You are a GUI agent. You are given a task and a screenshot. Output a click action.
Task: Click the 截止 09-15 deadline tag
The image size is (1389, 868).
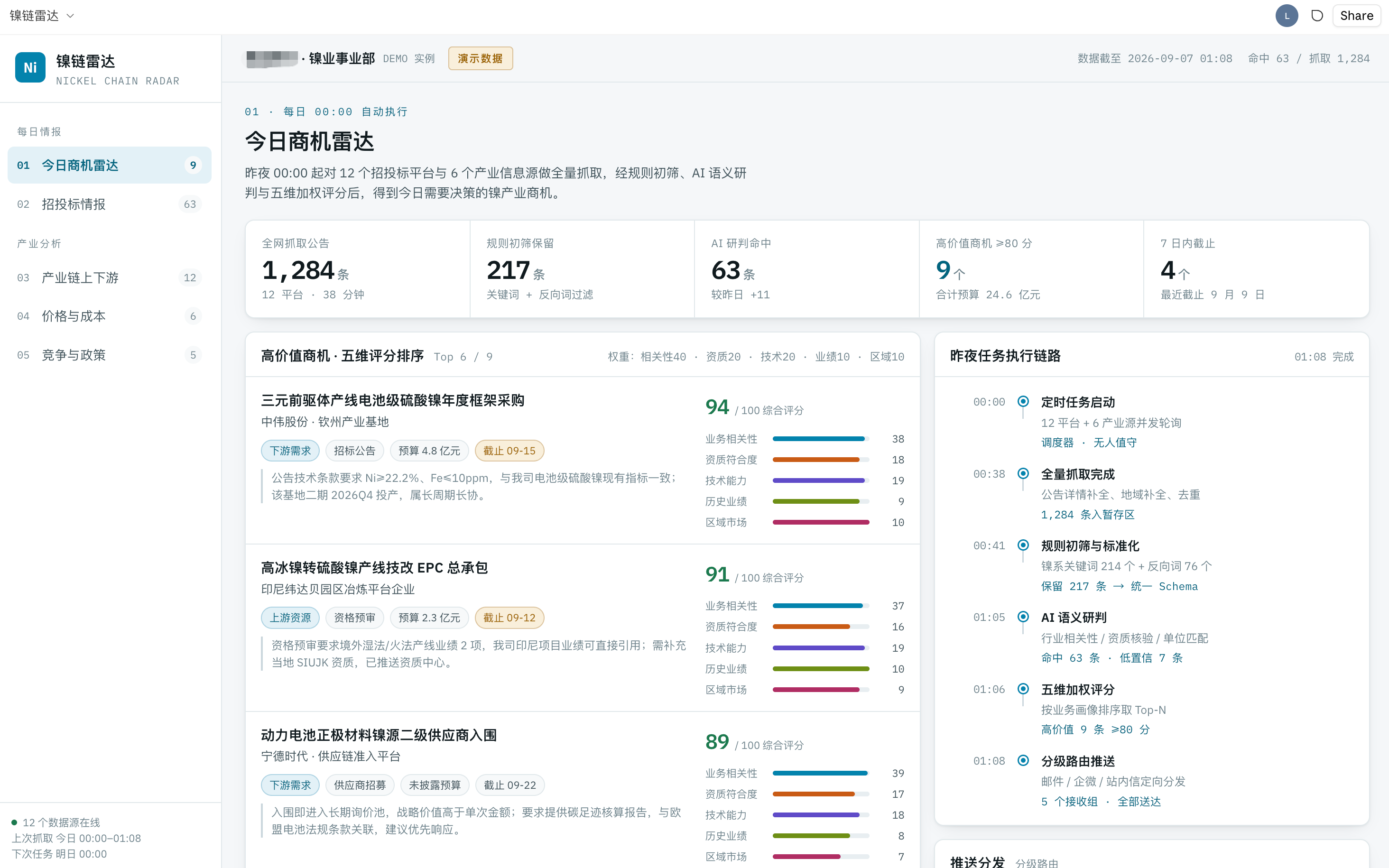(509, 451)
